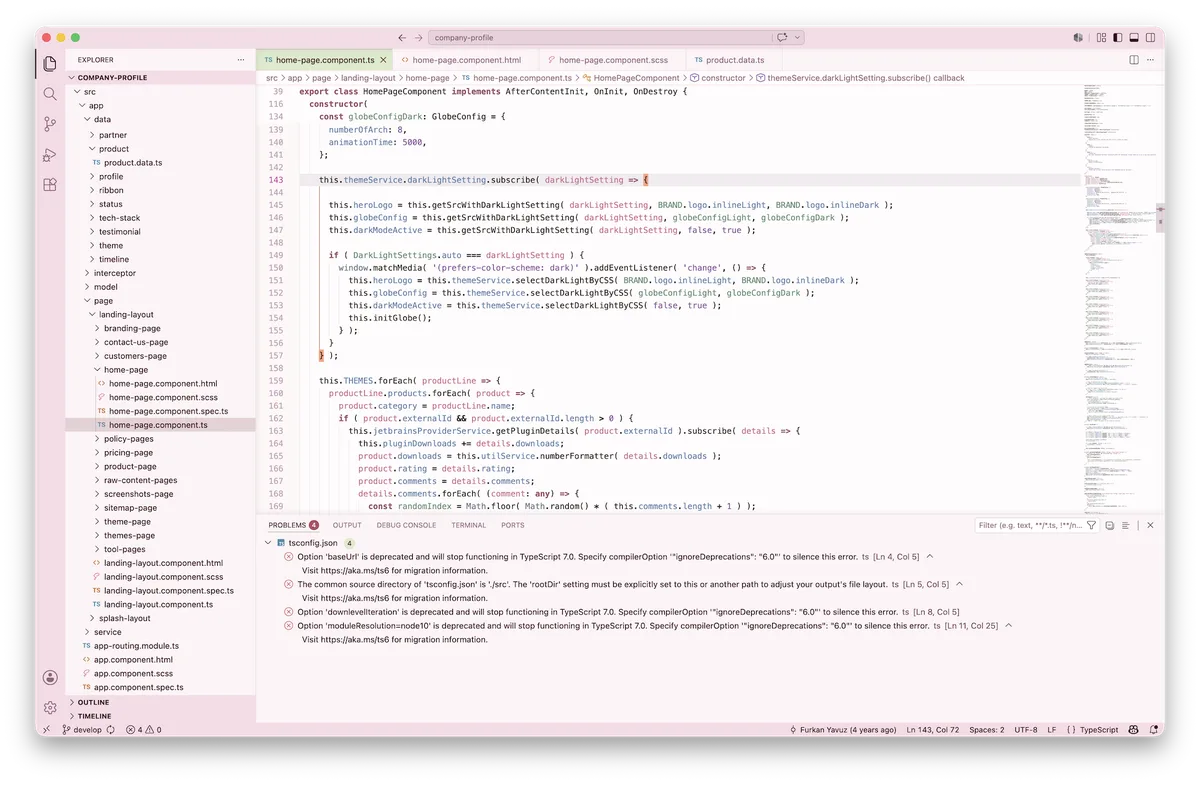Open the Run and Debug view
Image resolution: width=1200 pixels, height=787 pixels.
click(x=50, y=155)
